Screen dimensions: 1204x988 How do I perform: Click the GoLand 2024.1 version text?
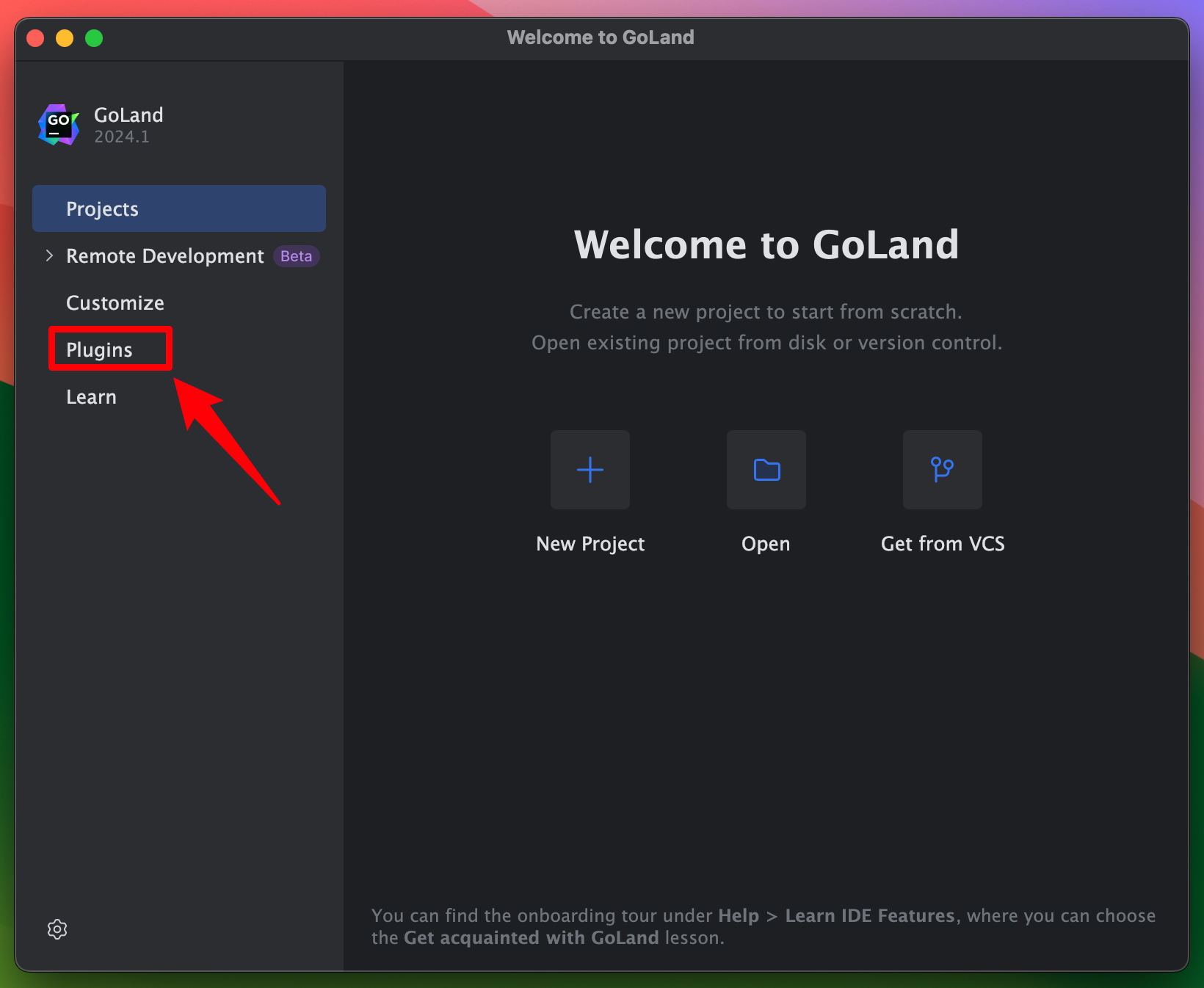tap(122, 137)
